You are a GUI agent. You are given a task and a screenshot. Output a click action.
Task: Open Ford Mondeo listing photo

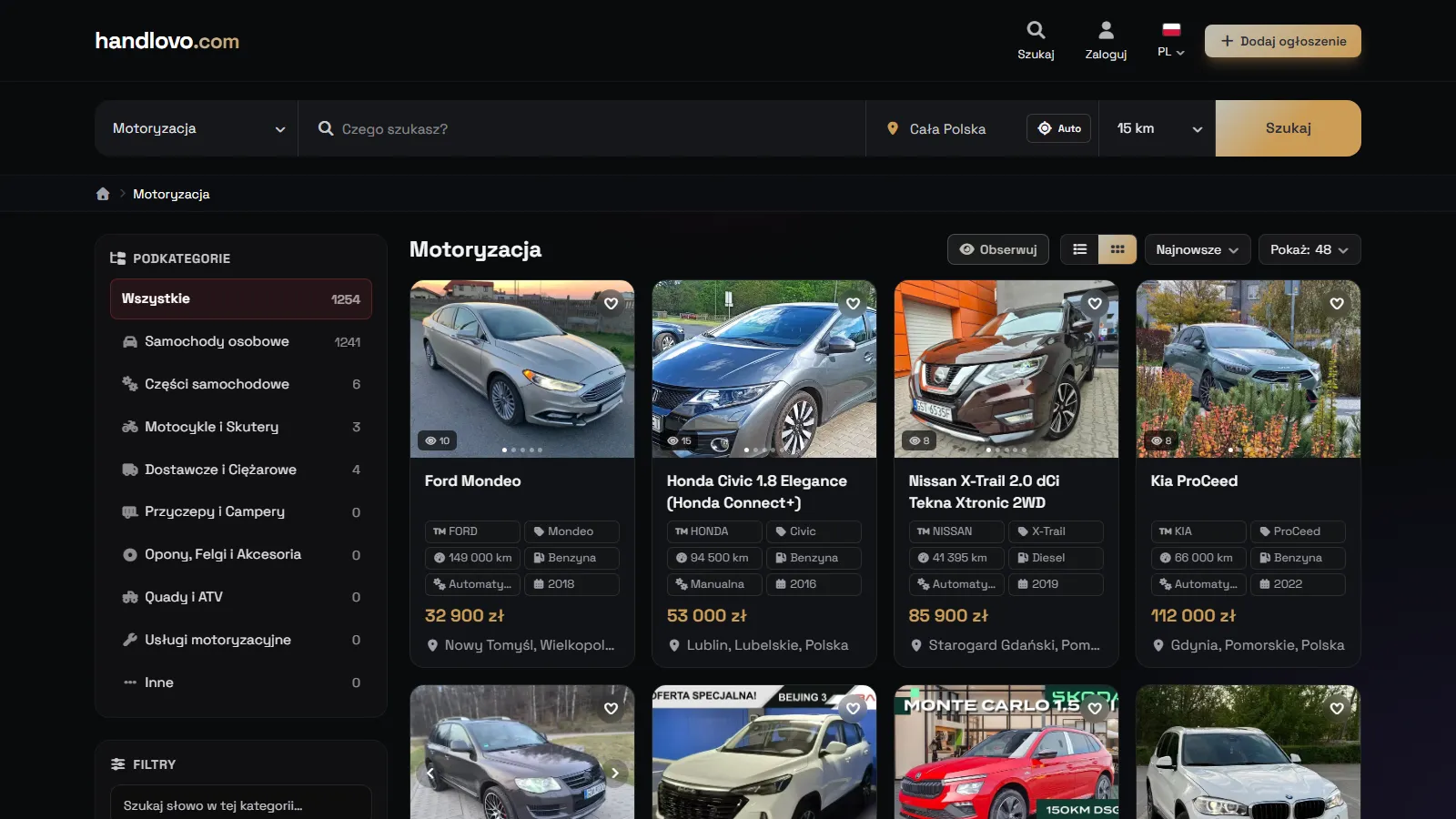[x=522, y=369]
